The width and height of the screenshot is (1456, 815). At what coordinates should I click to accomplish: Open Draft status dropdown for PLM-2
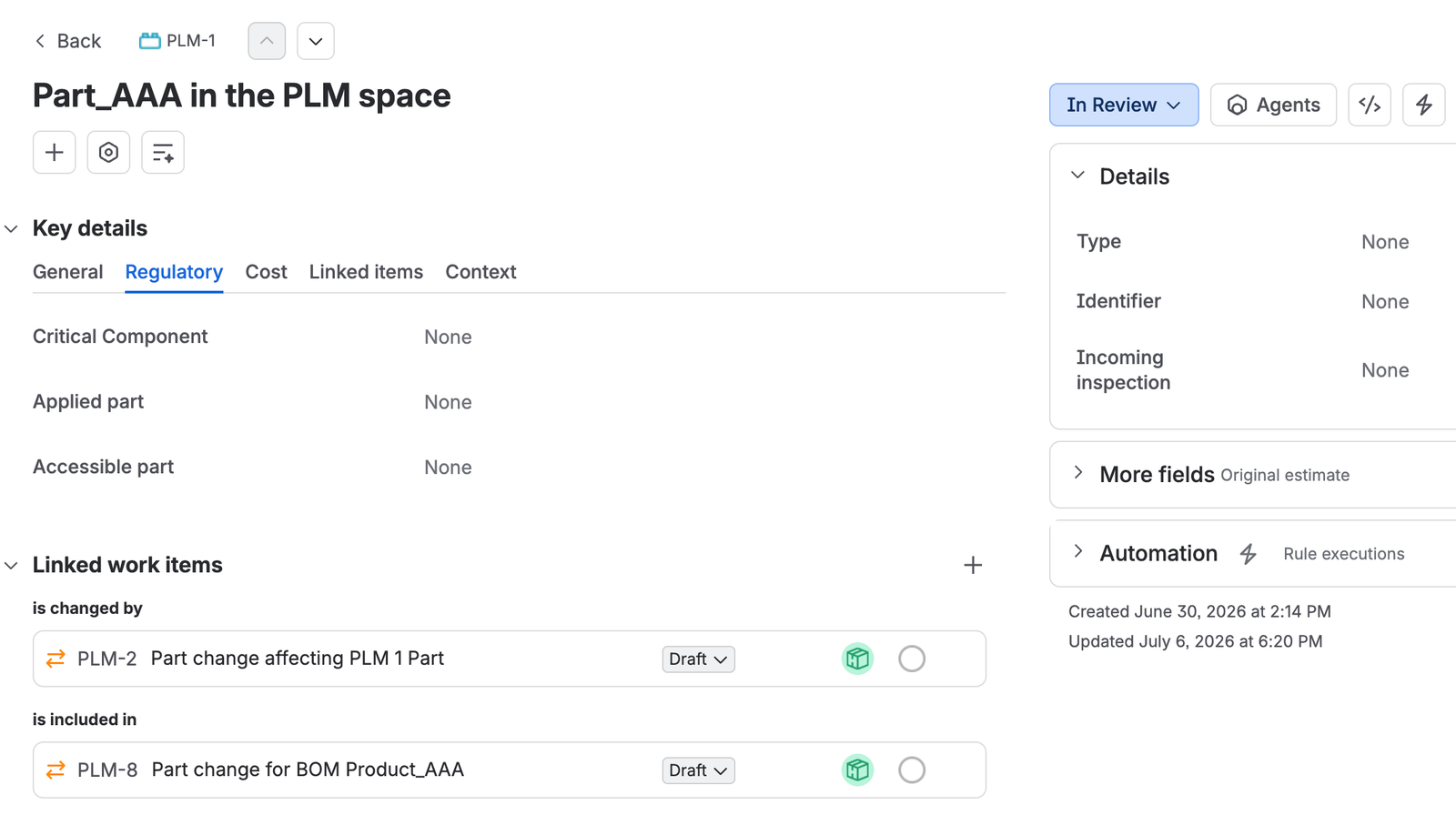(698, 659)
